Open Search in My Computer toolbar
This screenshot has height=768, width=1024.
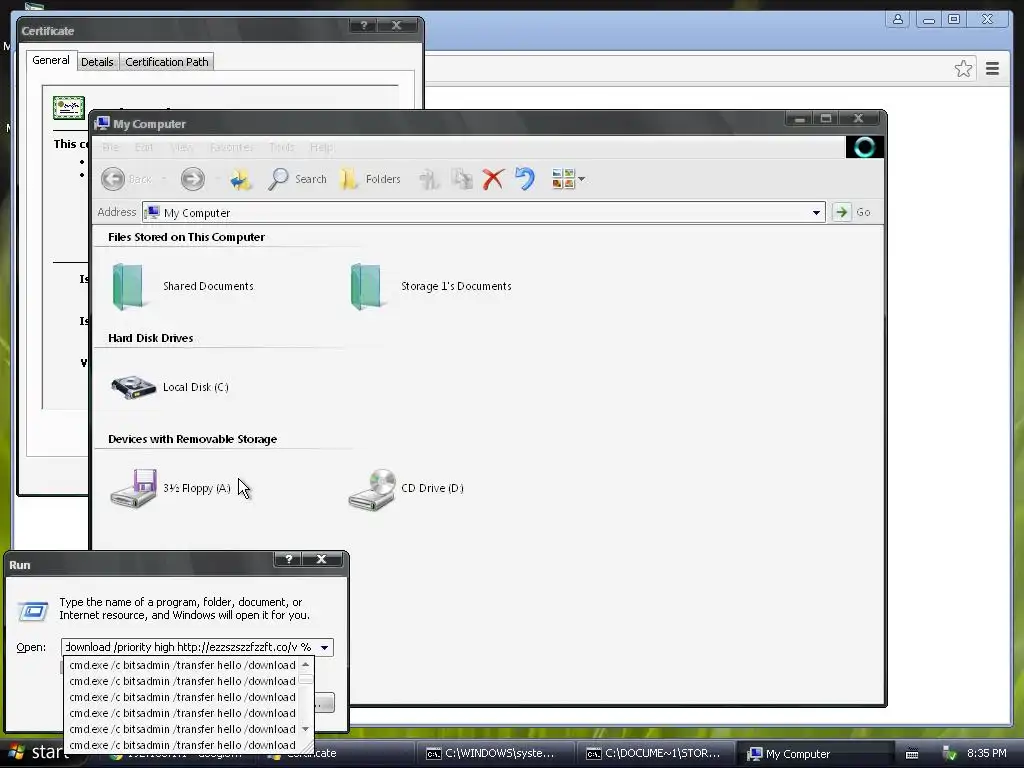[297, 179]
